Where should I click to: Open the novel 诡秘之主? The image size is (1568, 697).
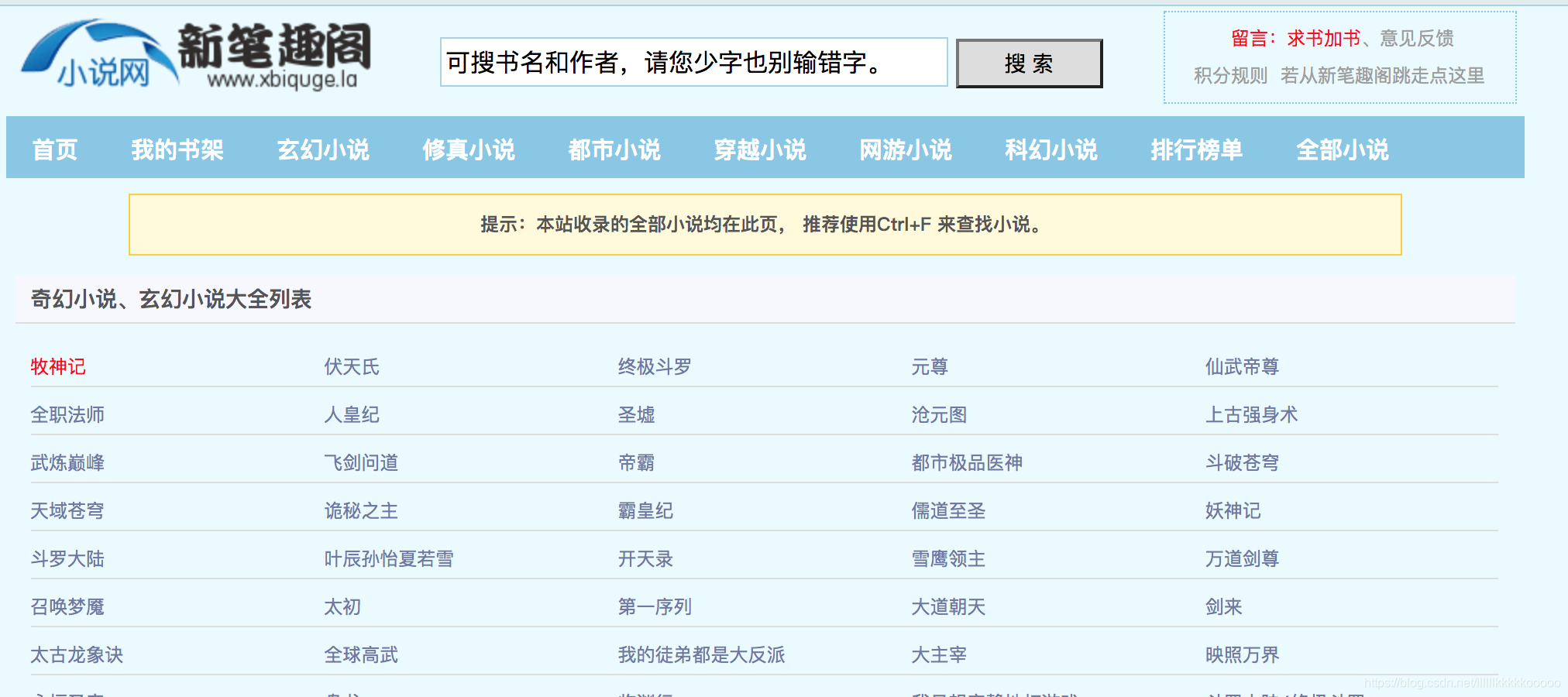(360, 510)
